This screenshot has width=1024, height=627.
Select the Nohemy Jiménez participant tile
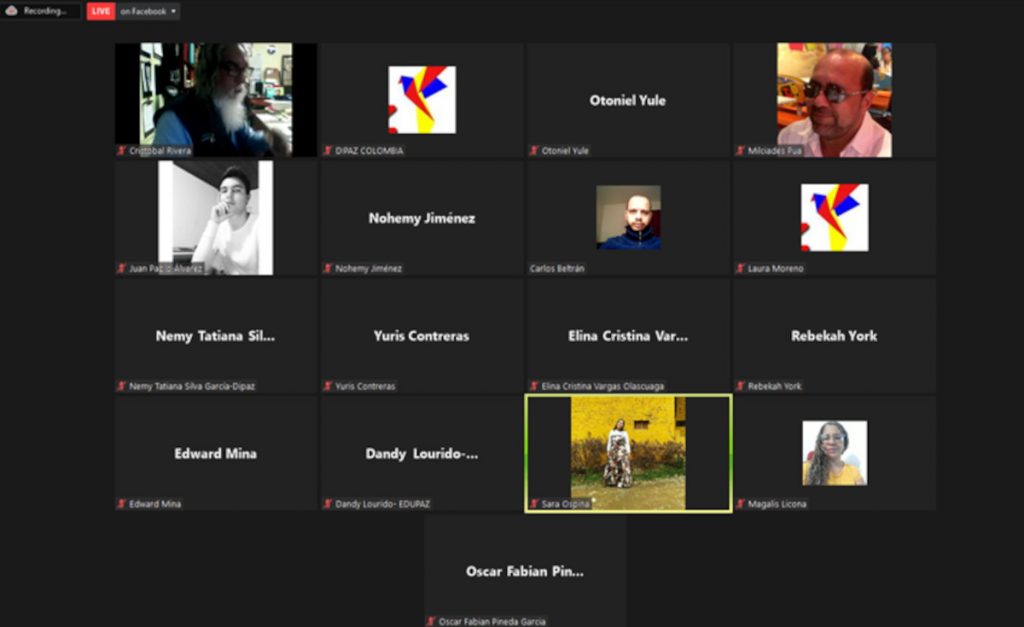(422, 218)
